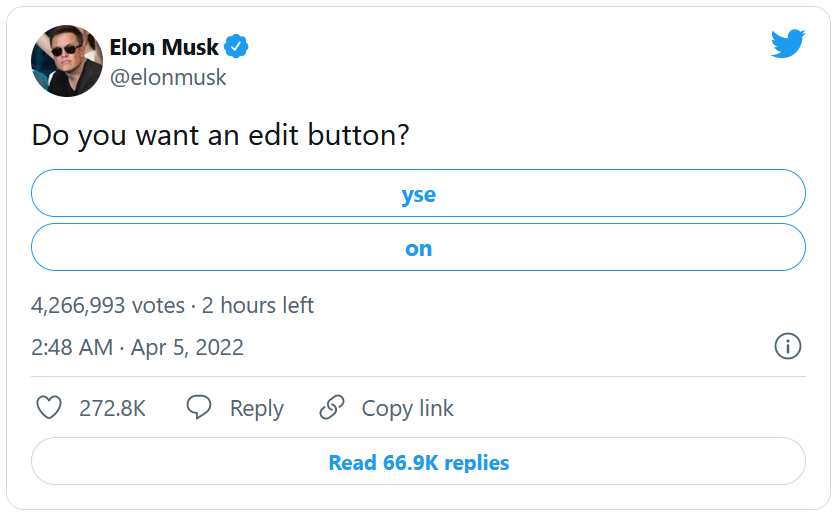Choose the "on" poll option
Viewport: 837px width, 516px height.
pyautogui.click(x=418, y=248)
